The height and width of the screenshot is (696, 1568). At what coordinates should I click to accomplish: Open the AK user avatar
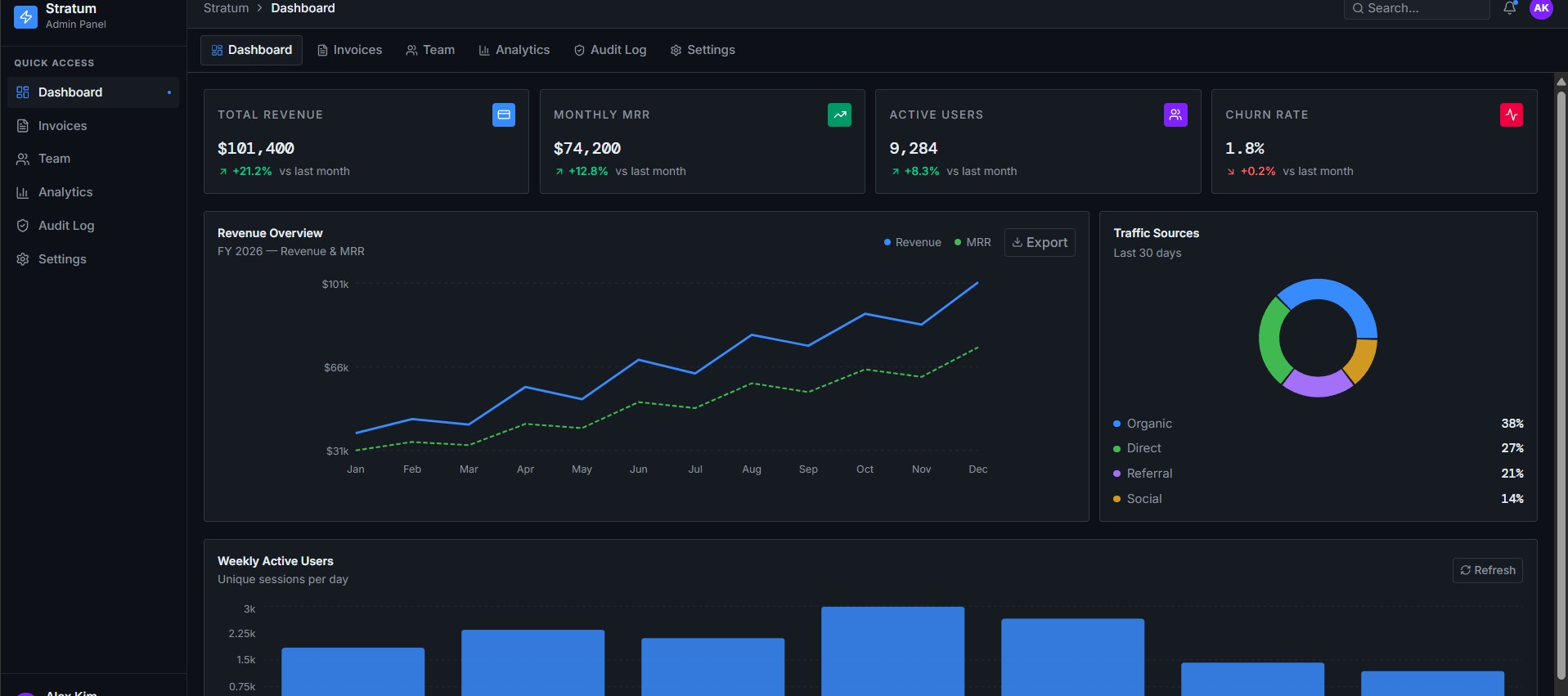point(1541,8)
